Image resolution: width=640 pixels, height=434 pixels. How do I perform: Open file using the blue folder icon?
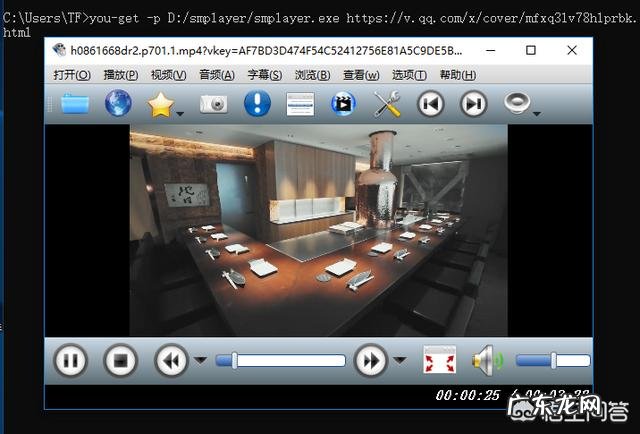75,104
